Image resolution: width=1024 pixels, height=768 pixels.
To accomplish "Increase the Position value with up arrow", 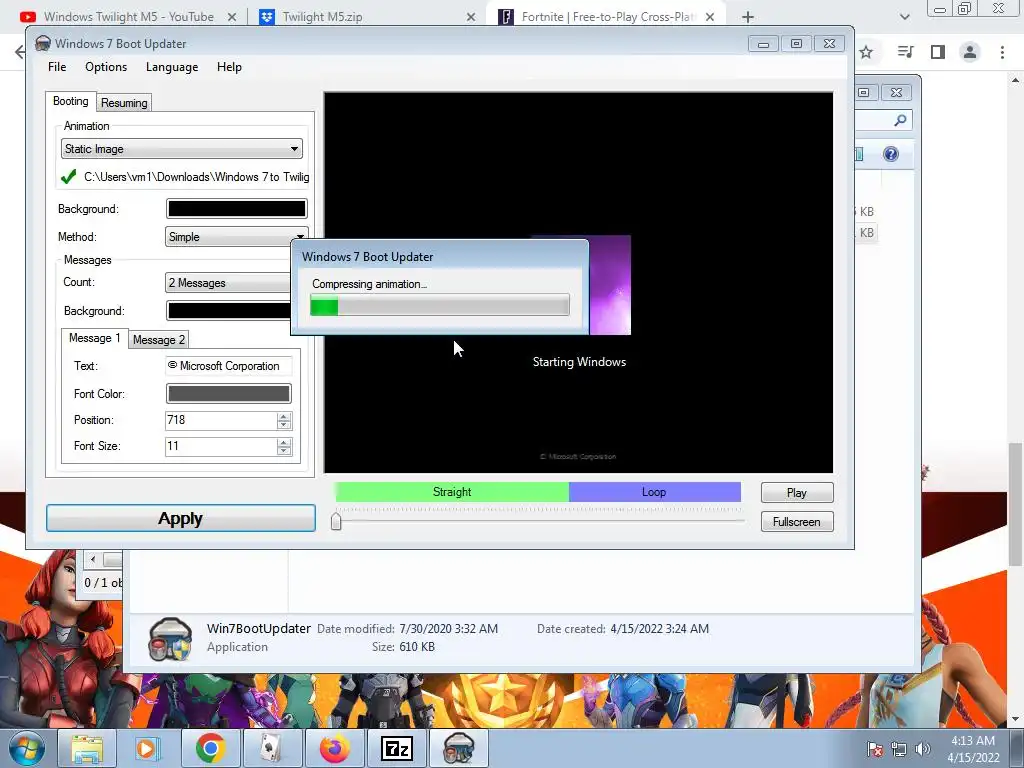I will click(x=283, y=416).
